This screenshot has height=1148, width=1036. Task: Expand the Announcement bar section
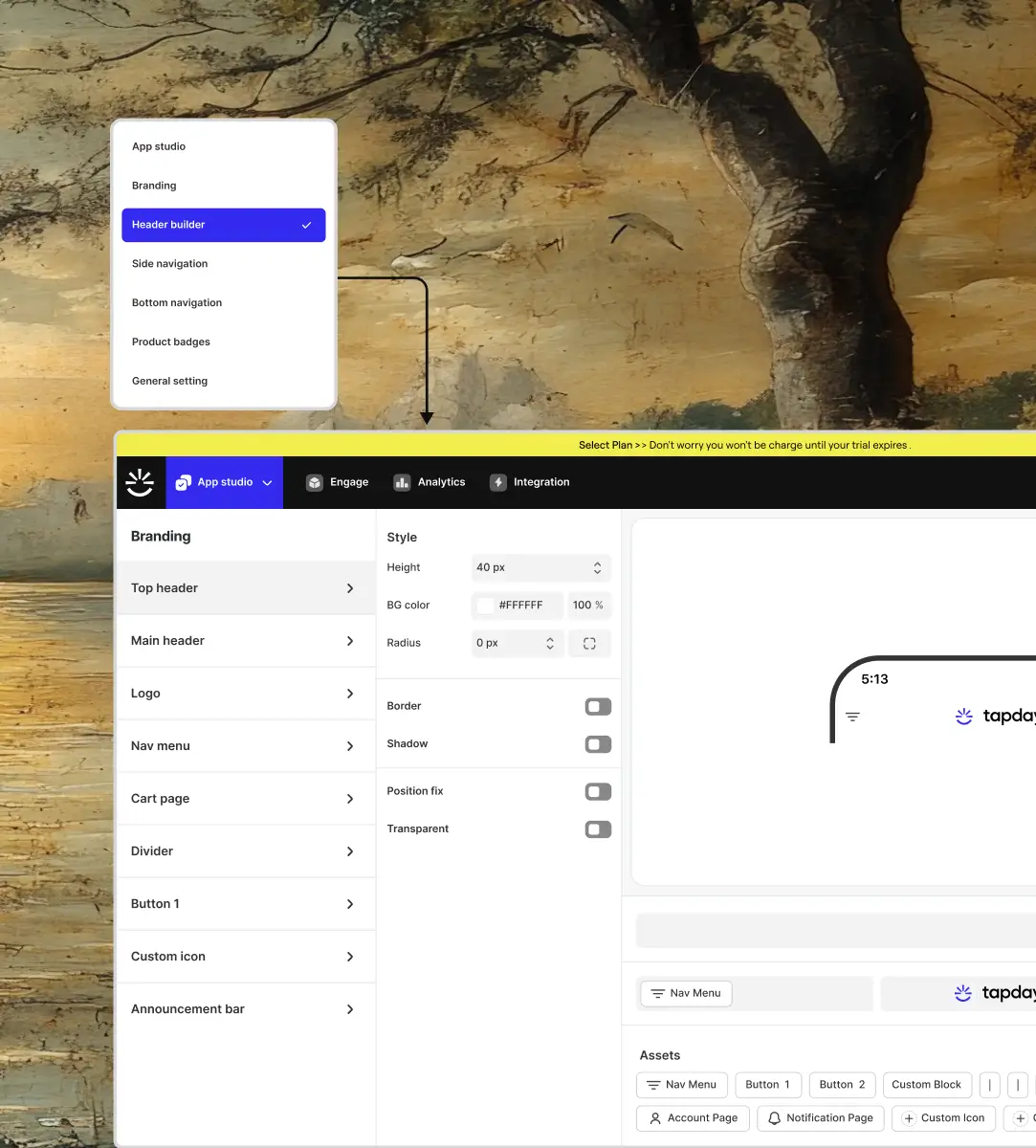pyautogui.click(x=245, y=1009)
